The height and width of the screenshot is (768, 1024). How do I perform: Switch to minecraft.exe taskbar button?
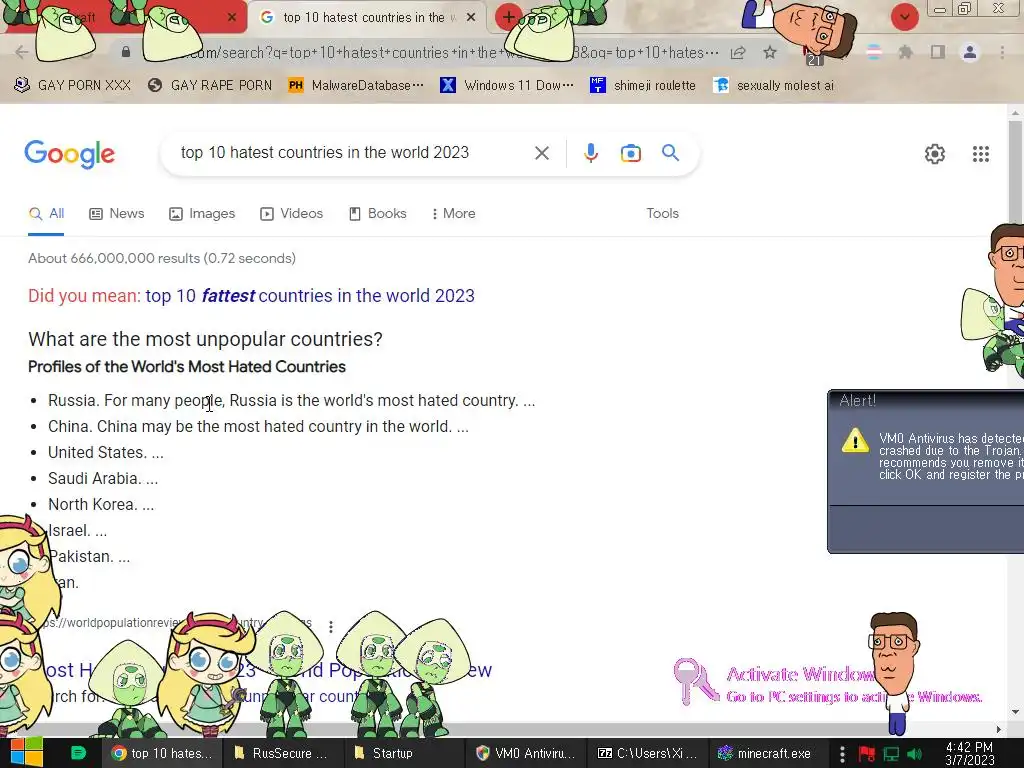point(768,753)
